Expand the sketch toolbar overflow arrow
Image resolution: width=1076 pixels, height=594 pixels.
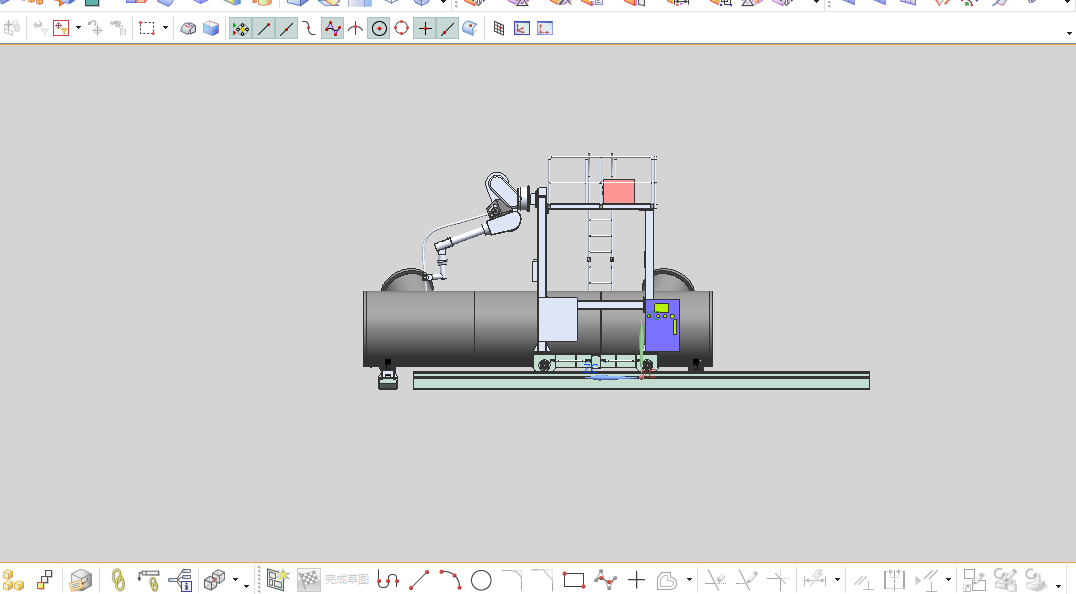[1059, 586]
